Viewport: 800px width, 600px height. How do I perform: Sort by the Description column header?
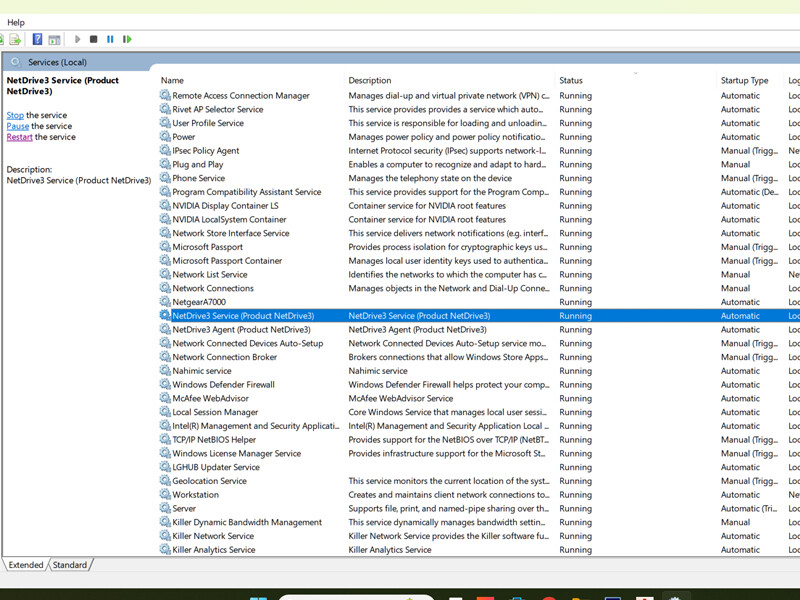pyautogui.click(x=370, y=81)
